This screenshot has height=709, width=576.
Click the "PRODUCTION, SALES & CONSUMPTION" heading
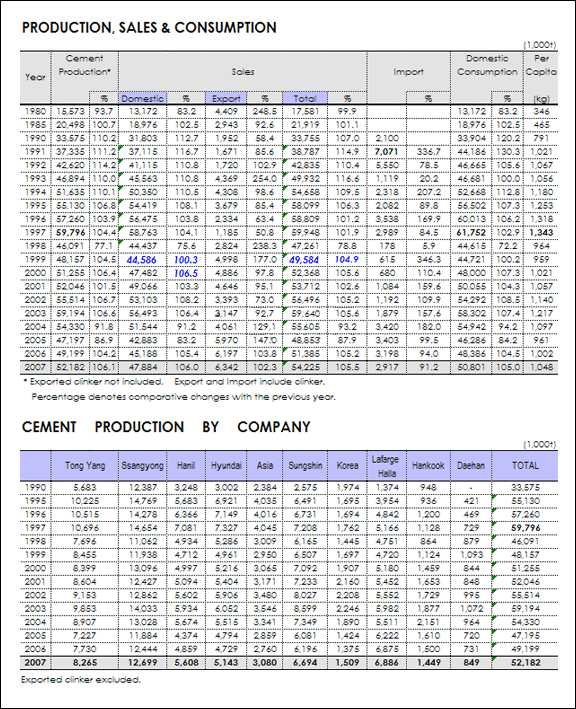[149, 28]
